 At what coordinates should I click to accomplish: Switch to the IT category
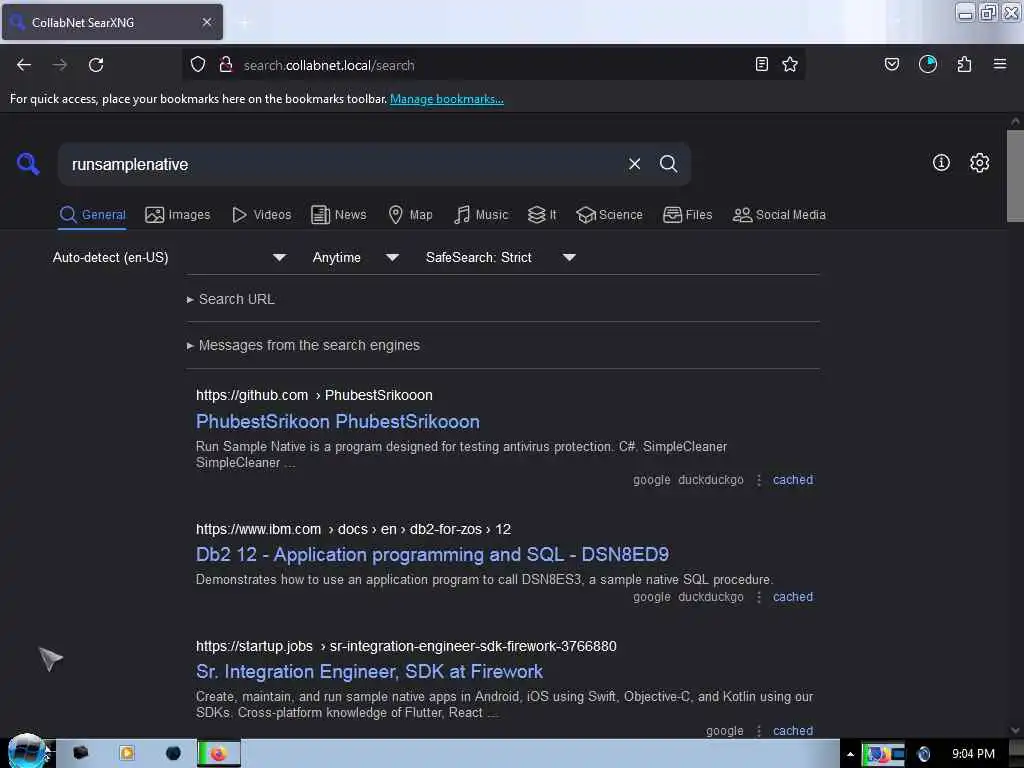[542, 215]
